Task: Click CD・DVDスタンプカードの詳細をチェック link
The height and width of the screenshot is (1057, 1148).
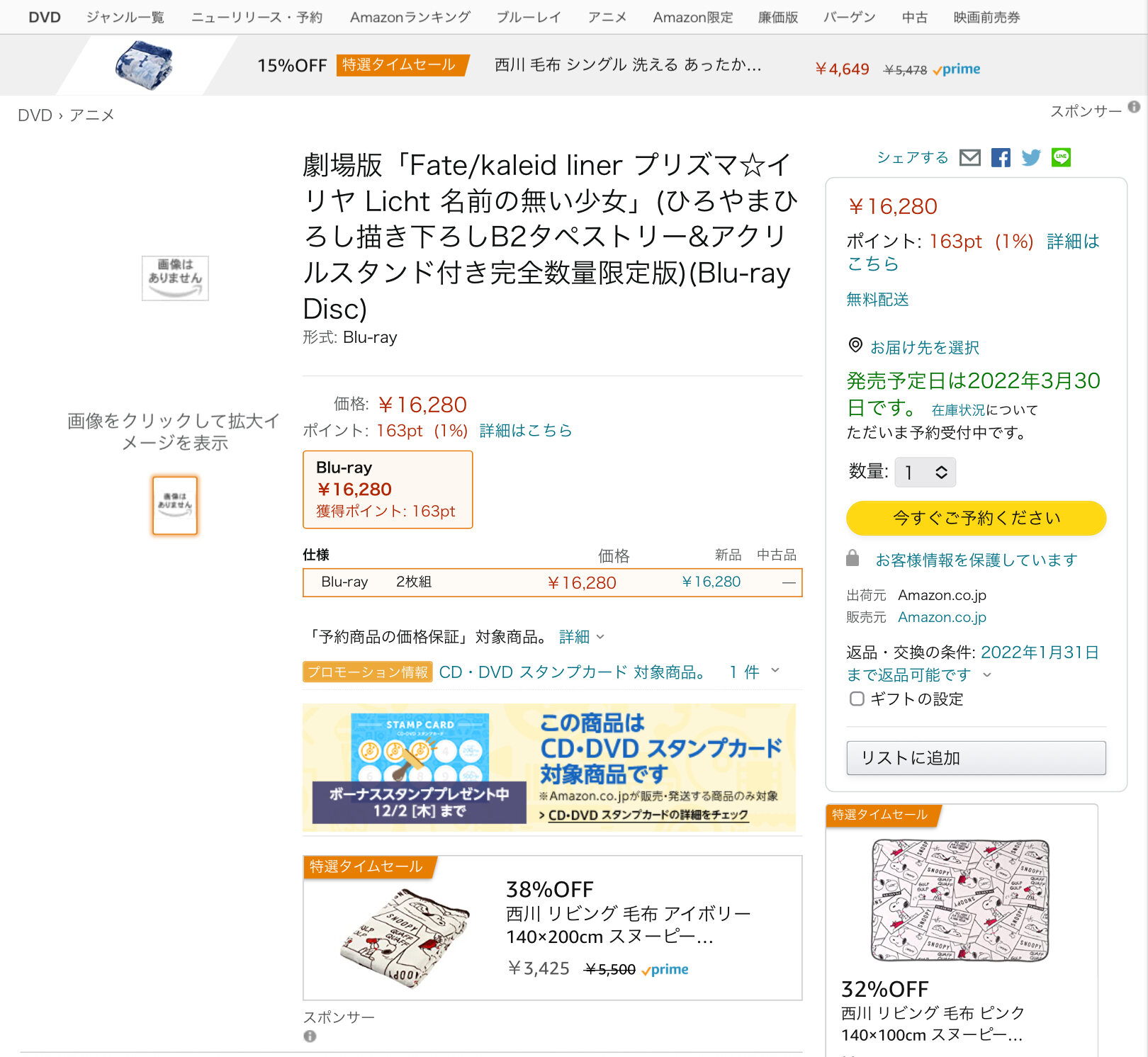Action: click(x=648, y=815)
